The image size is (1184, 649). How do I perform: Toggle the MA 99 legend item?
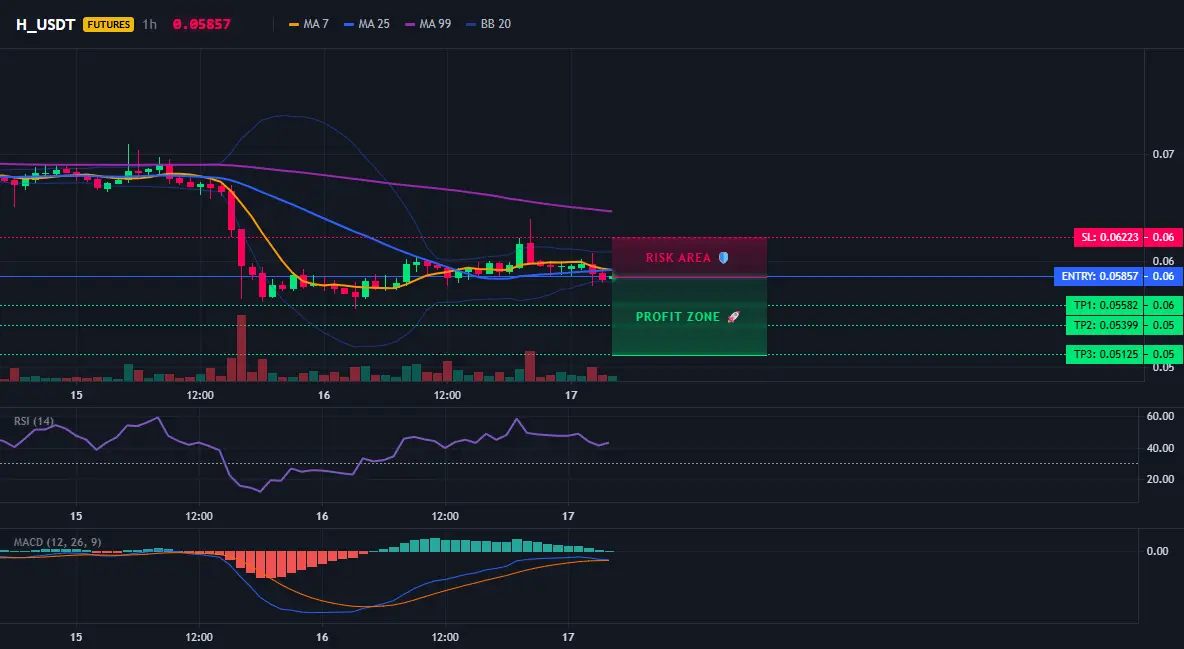coord(428,24)
